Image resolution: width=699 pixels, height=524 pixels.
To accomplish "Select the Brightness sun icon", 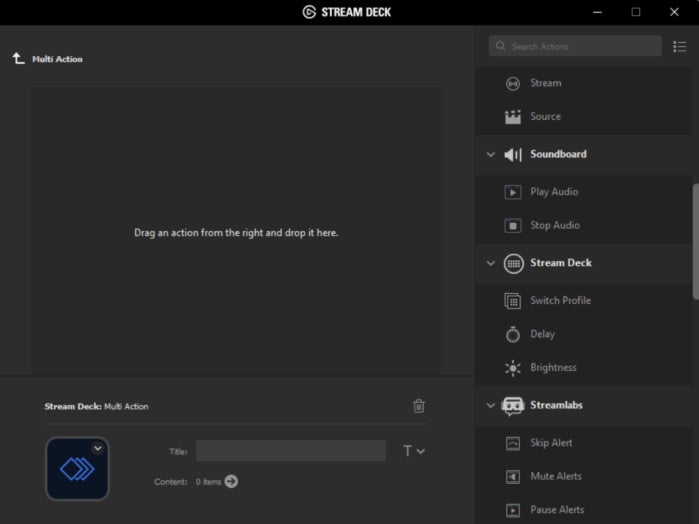I will point(513,368).
